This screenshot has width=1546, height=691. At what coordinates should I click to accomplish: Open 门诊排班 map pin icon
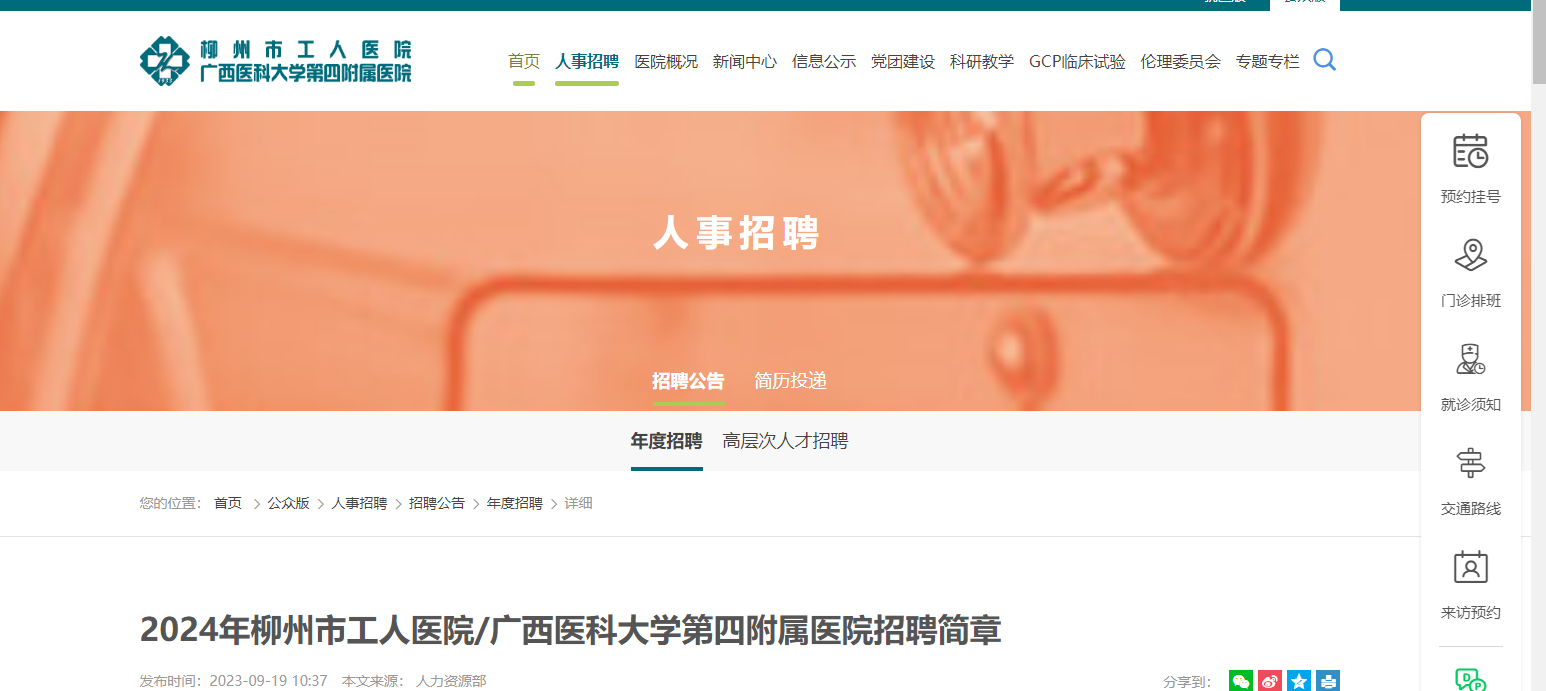coord(1470,255)
